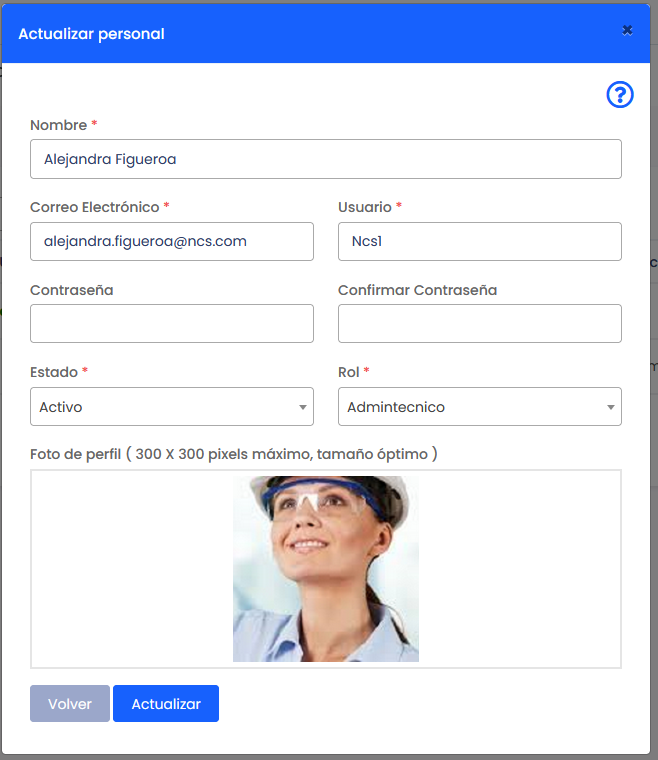Screen dimensions: 658x760
Task: Open help with the question mark icon
Action: tap(620, 95)
